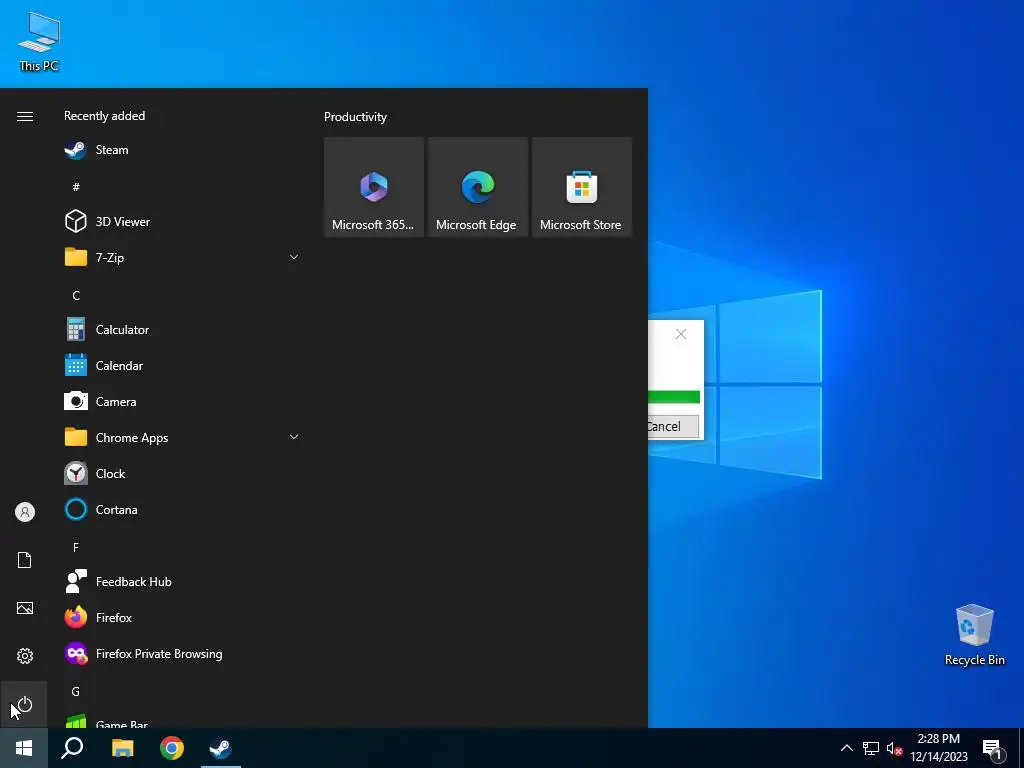Open File Explorer from the taskbar
The image size is (1024, 768).
coord(123,748)
